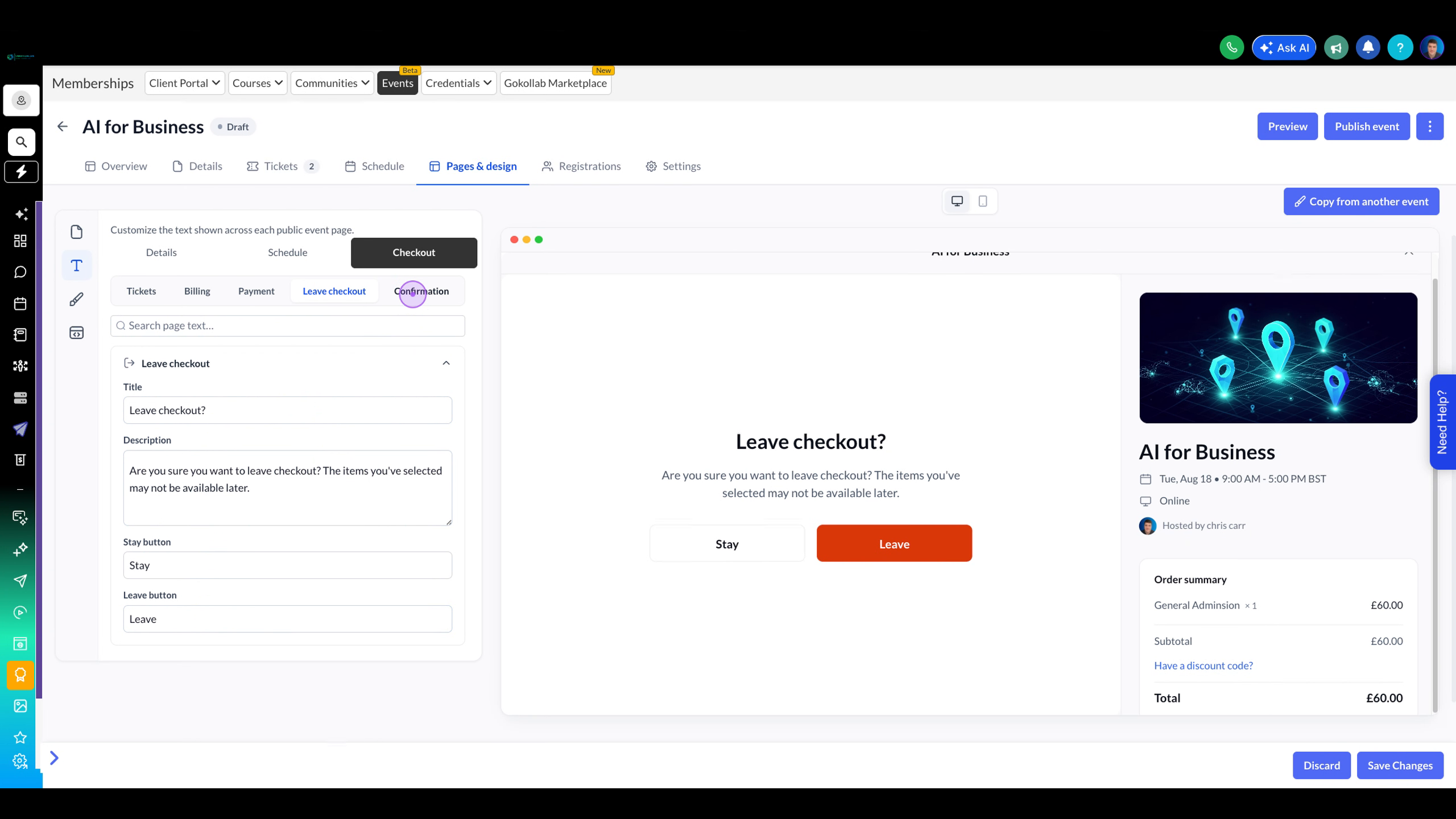Select the Text 'T' icon in design panel
This screenshot has height=819, width=1456.
click(76, 266)
